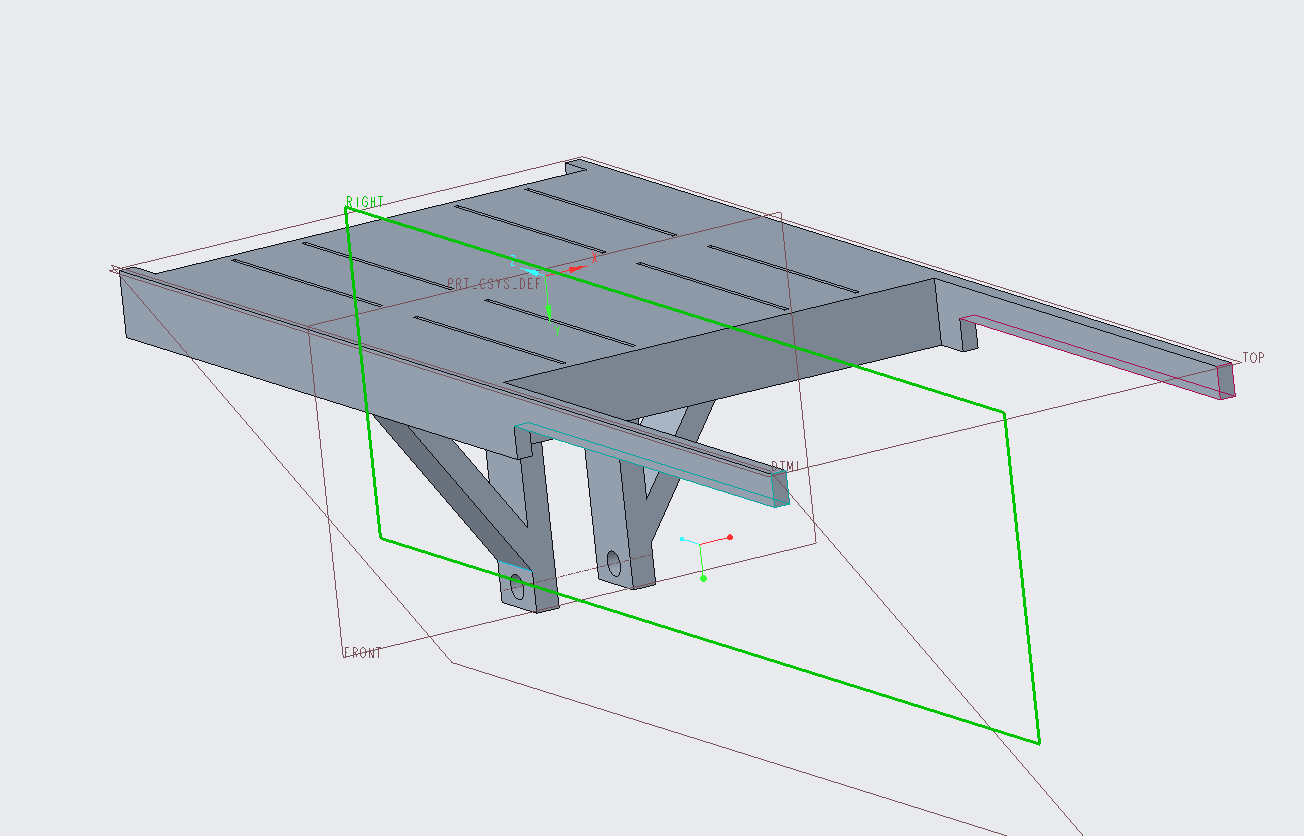Pick the magenta-outlined rail near TOP label
Image resolution: width=1304 pixels, height=836 pixels.
pos(1098,356)
